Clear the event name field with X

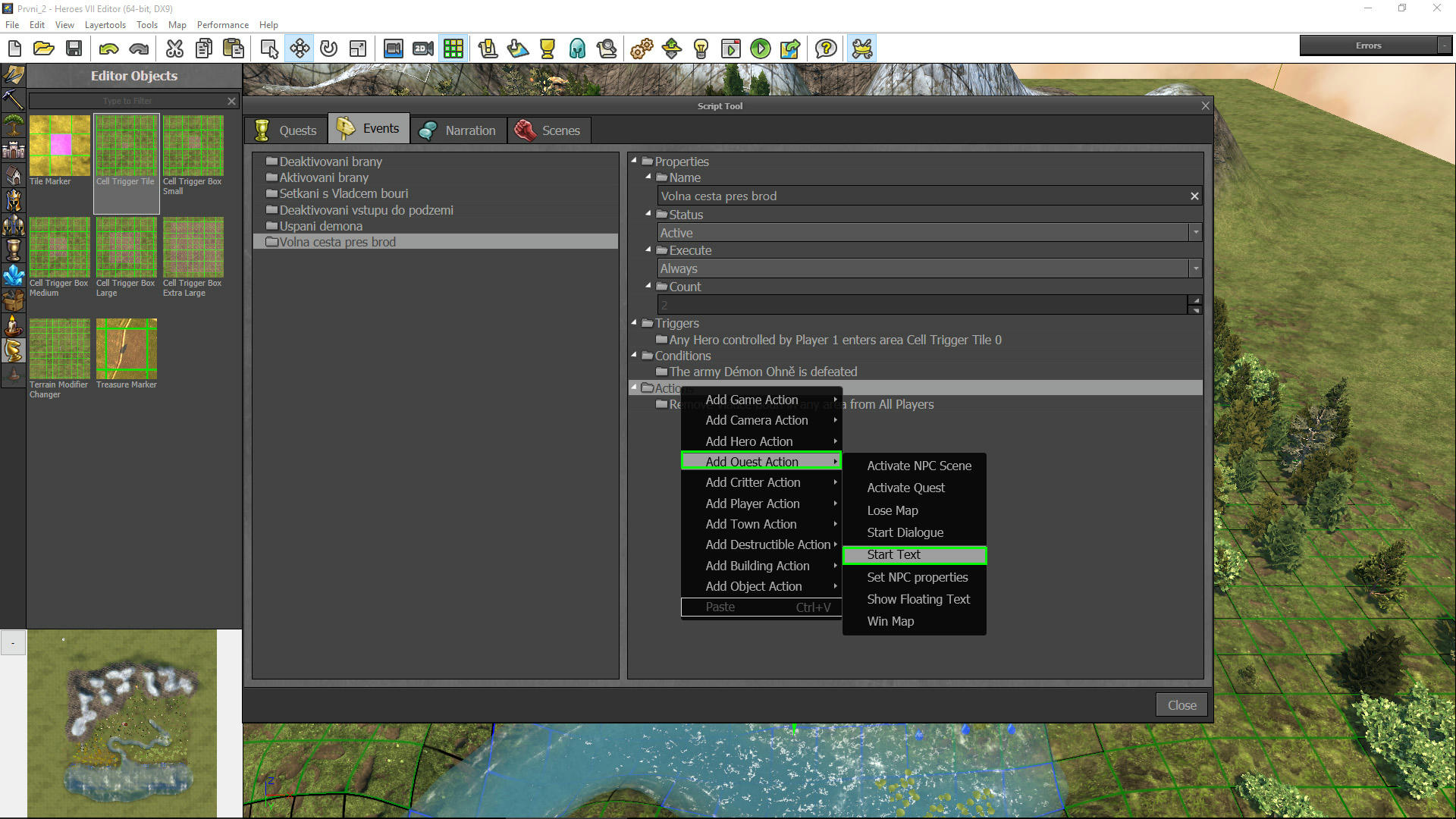tap(1194, 196)
